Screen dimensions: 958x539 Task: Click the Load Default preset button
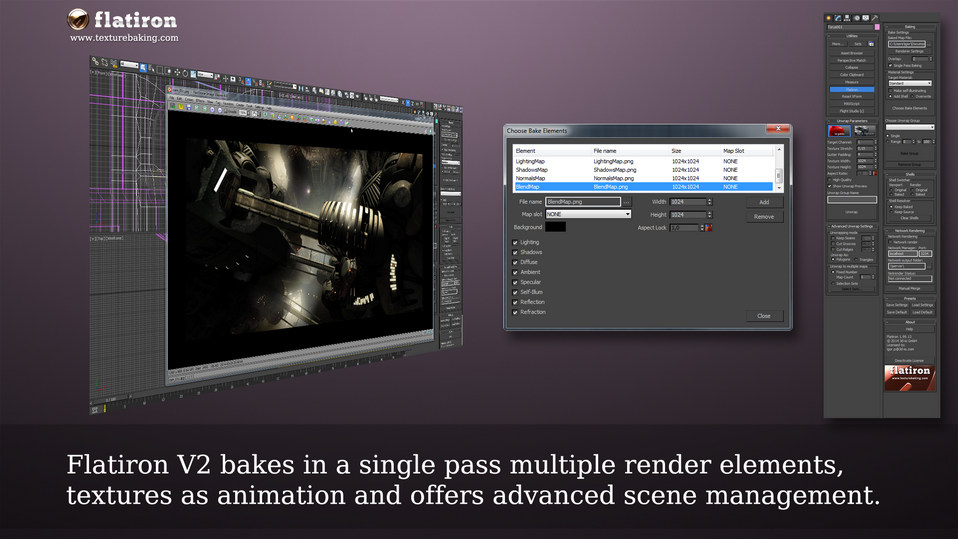pyautogui.click(x=923, y=312)
